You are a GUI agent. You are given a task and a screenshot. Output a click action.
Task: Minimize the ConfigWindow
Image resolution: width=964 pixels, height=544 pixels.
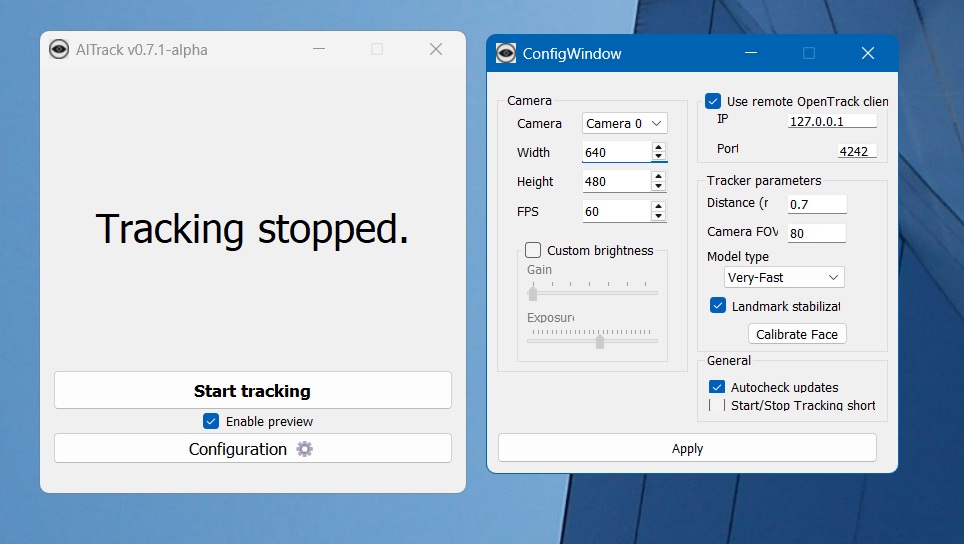[751, 53]
